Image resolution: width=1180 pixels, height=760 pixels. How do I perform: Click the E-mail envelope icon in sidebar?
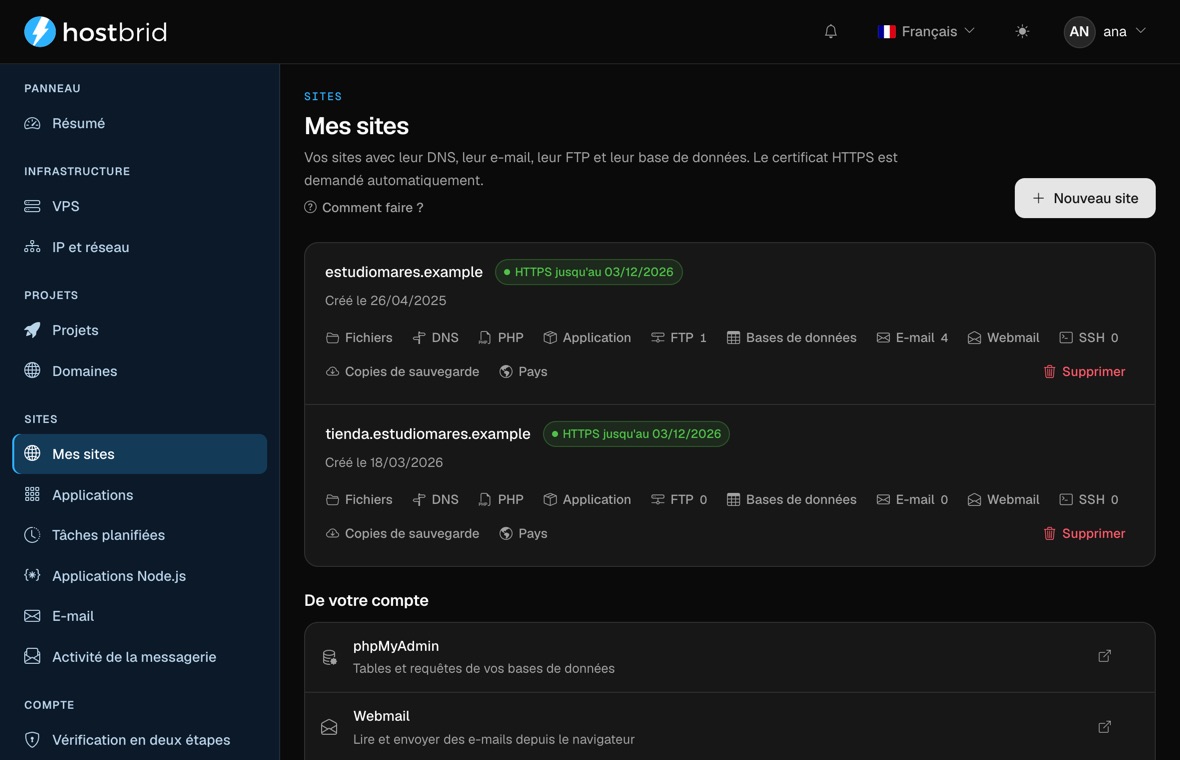click(32, 616)
